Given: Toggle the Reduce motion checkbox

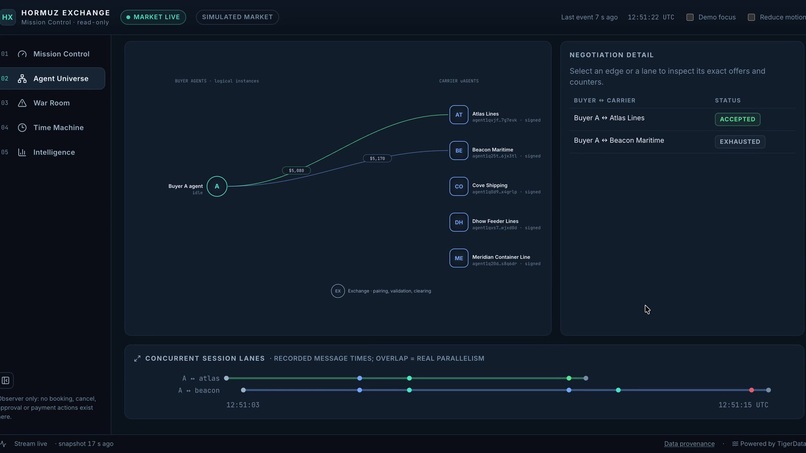Looking at the screenshot, I should (x=751, y=17).
